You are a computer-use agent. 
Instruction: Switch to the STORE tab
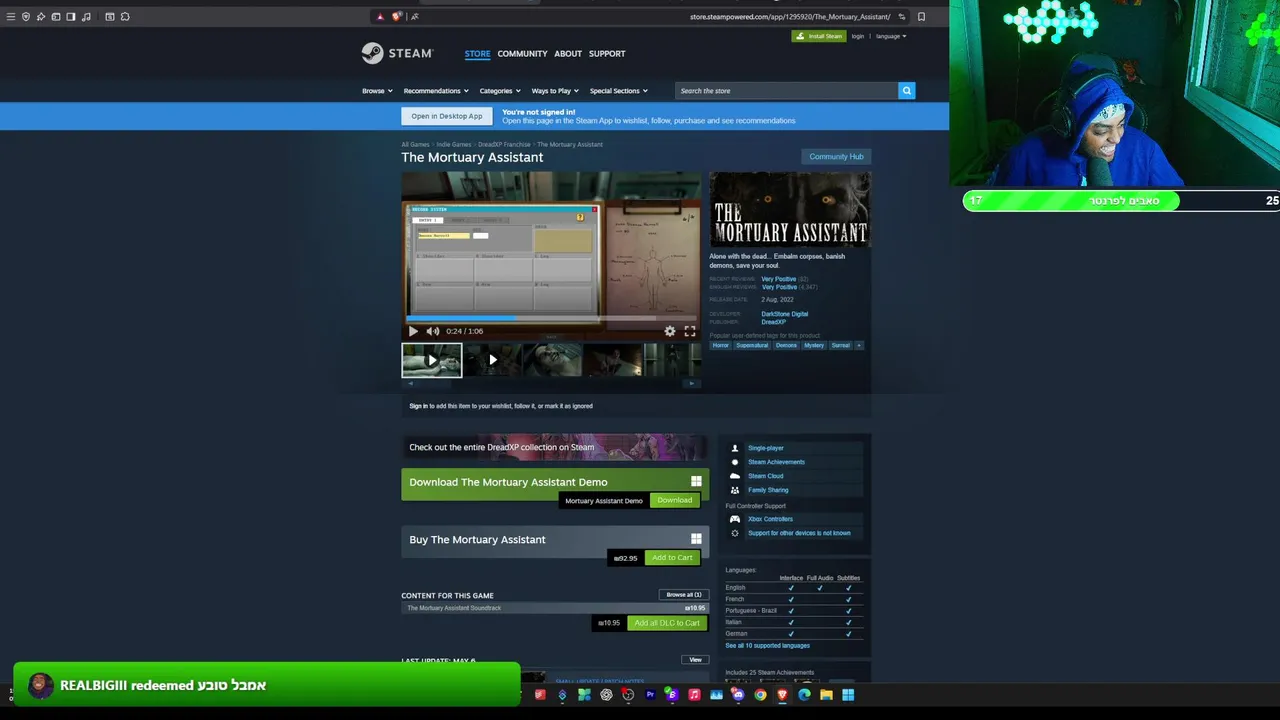pos(477,54)
